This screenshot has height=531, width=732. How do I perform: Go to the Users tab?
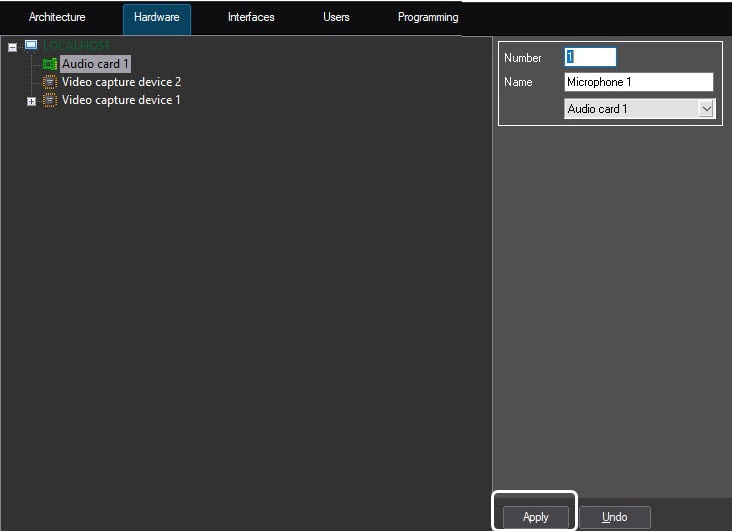(x=336, y=18)
